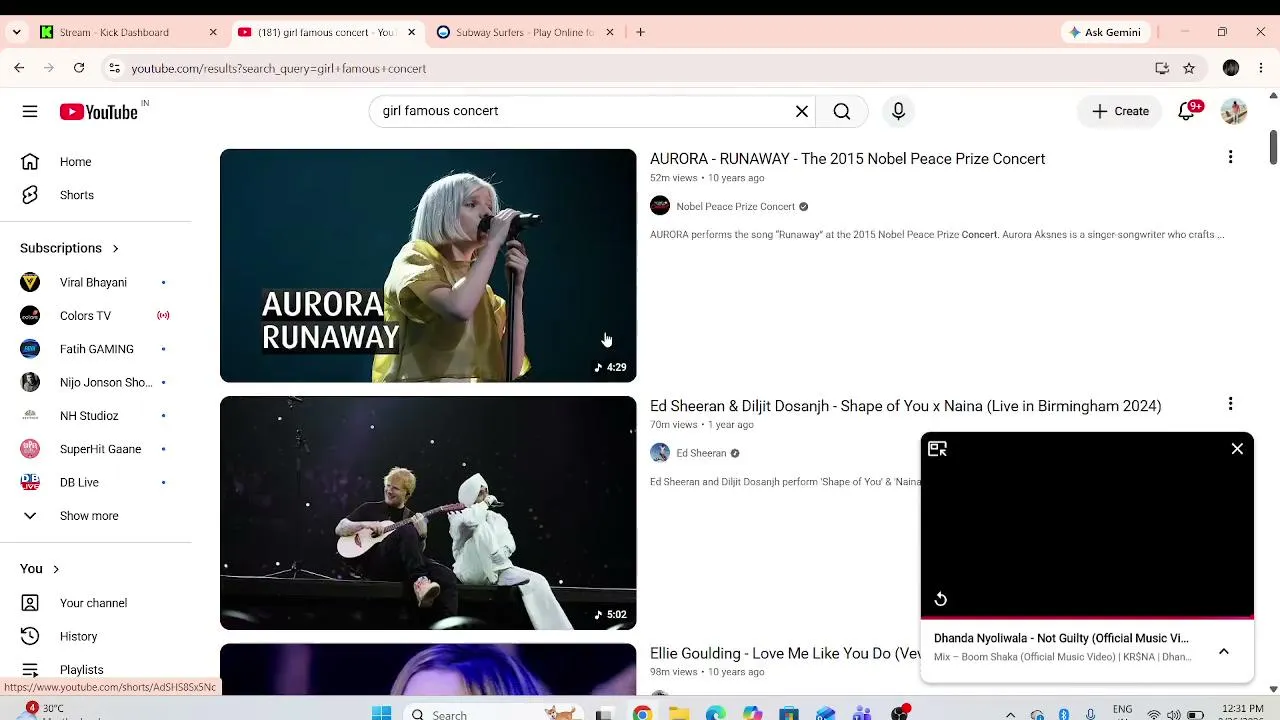
Task: Close the Kick Dashboard tab
Action: [213, 32]
